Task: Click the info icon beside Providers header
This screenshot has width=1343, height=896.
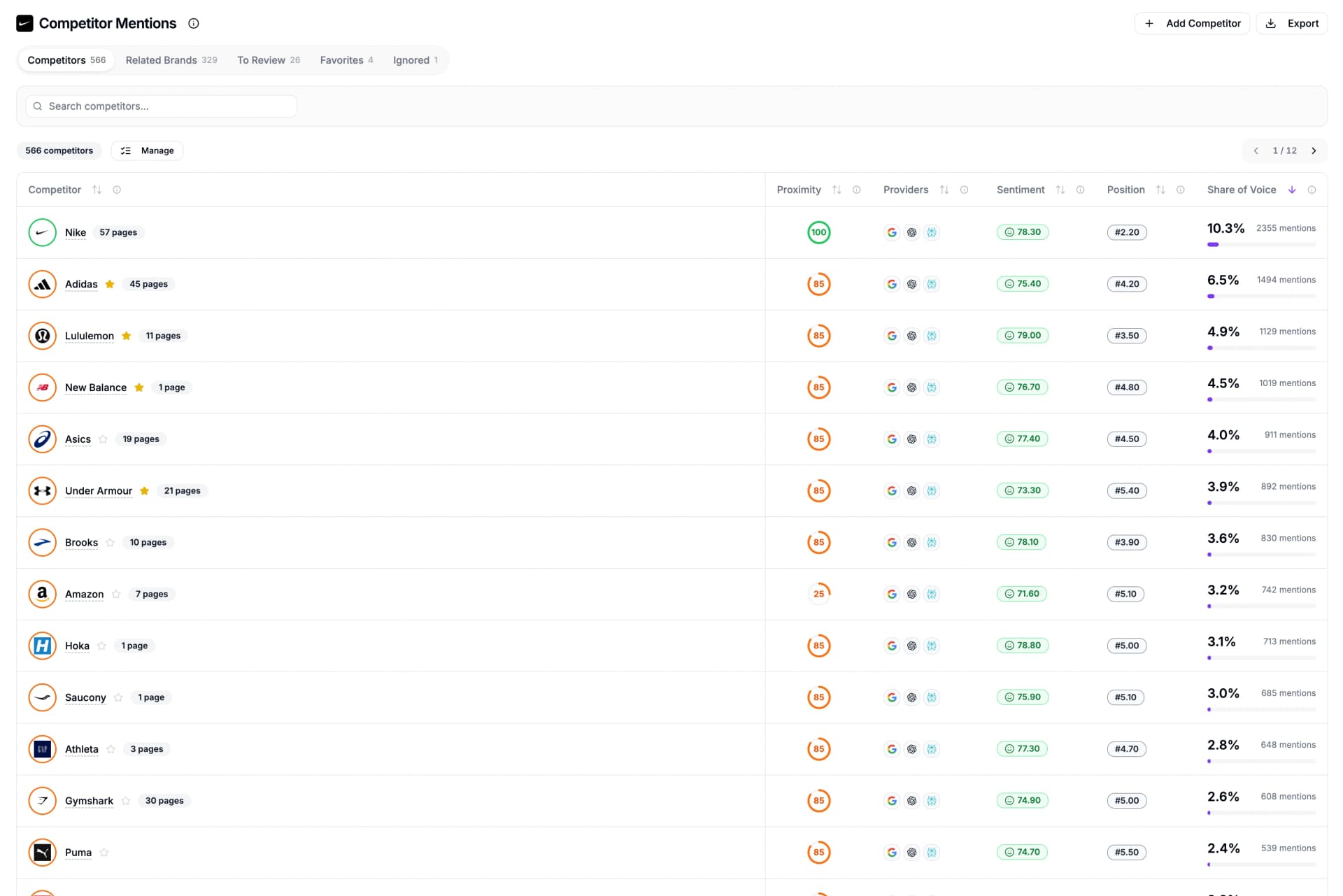Action: [964, 190]
